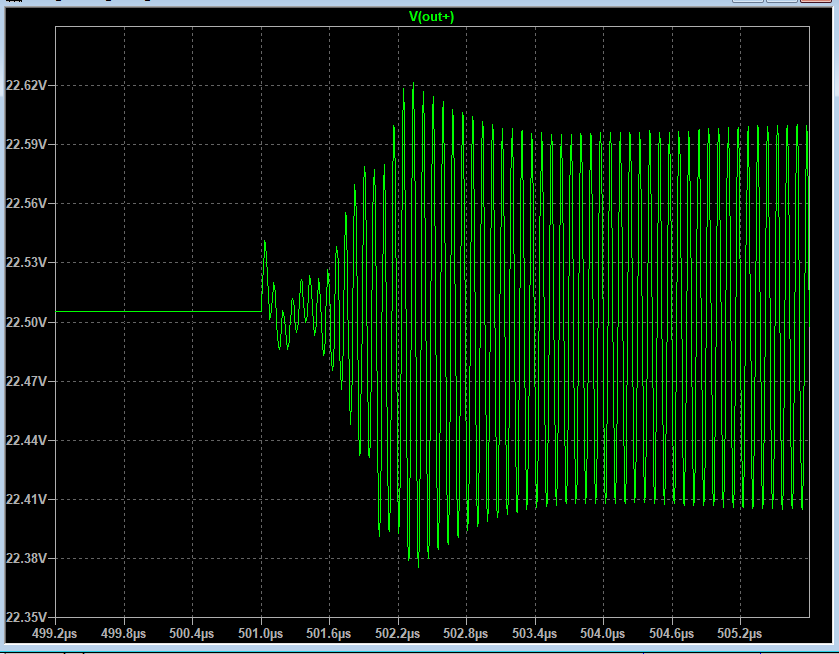Select the 22.41V axis tick label

pyautogui.click(x=26, y=499)
